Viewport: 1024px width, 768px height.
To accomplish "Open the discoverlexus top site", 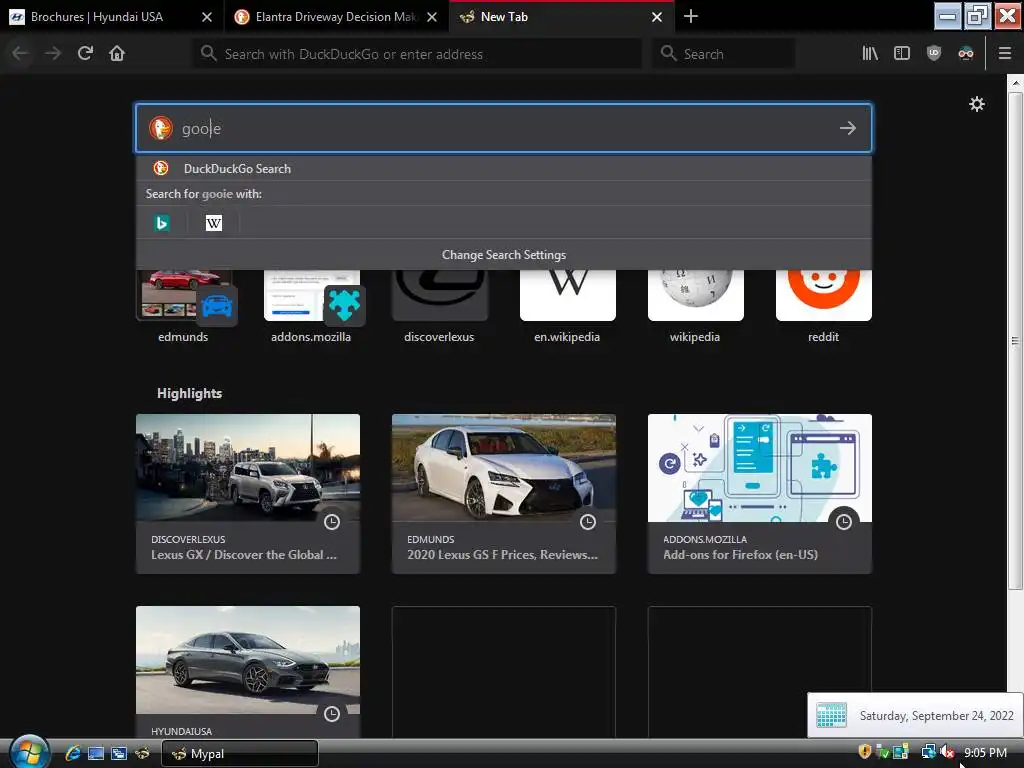I will click(x=439, y=306).
